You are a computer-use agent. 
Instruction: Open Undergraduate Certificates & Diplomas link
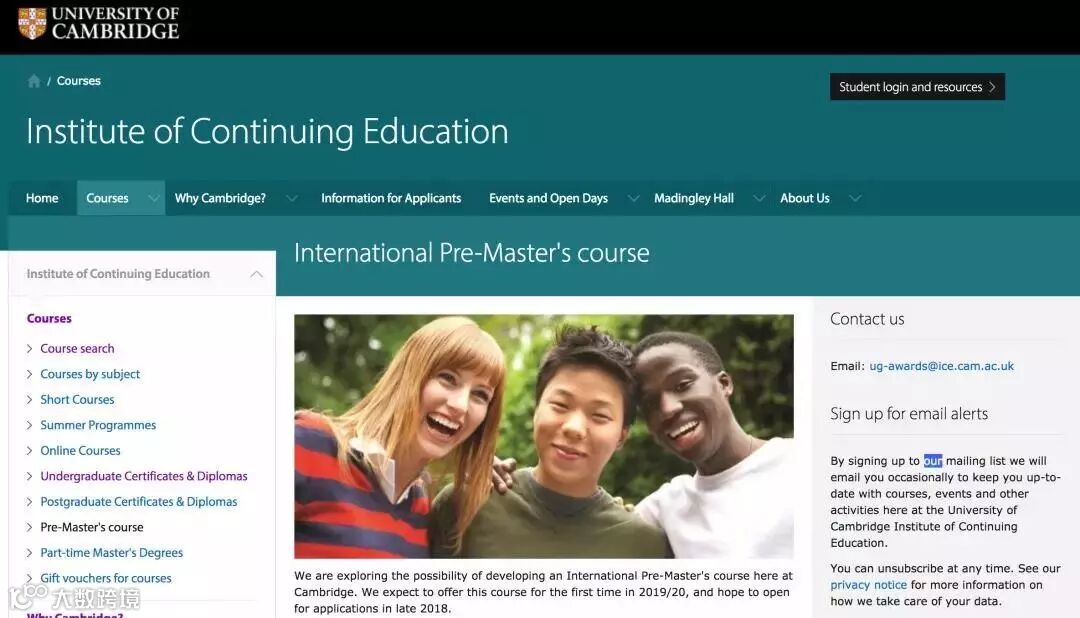tap(143, 476)
